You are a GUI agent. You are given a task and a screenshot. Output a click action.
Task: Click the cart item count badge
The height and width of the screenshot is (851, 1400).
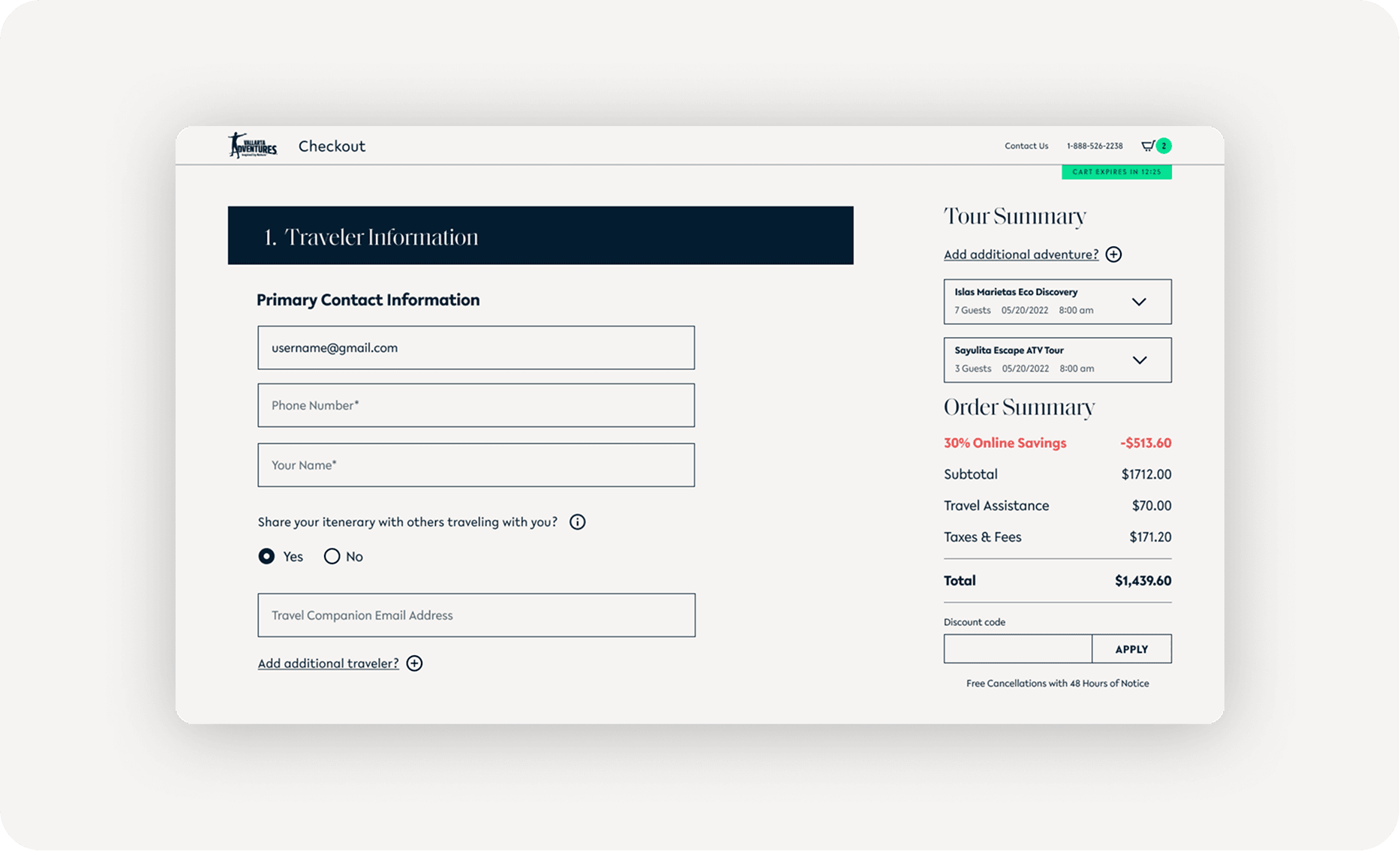tap(1164, 146)
